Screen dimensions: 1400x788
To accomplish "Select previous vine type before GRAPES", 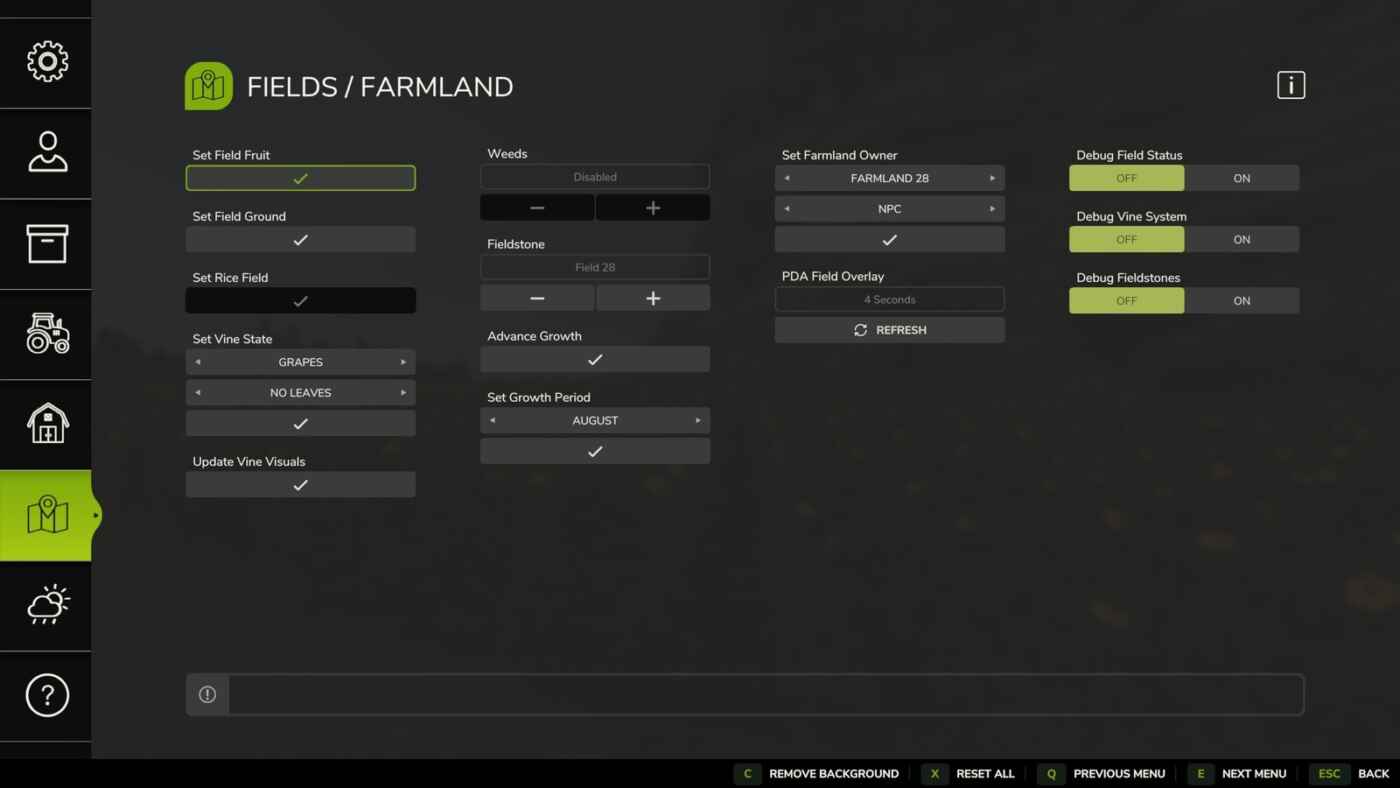I will (198, 362).
